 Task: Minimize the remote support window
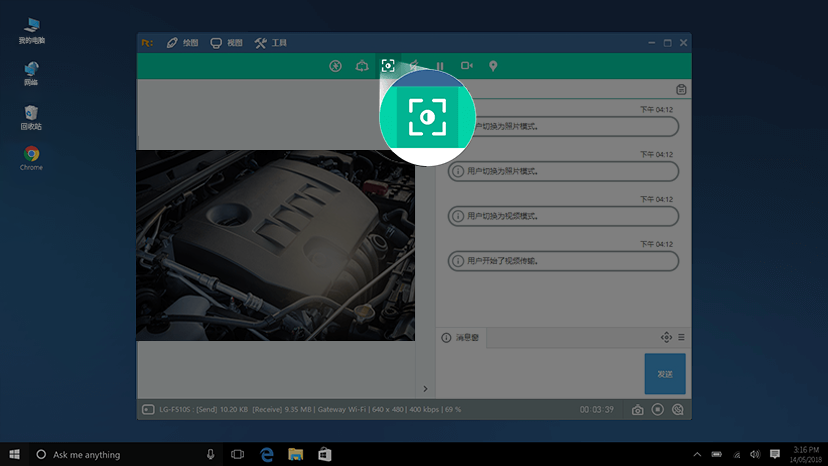pyautogui.click(x=652, y=43)
